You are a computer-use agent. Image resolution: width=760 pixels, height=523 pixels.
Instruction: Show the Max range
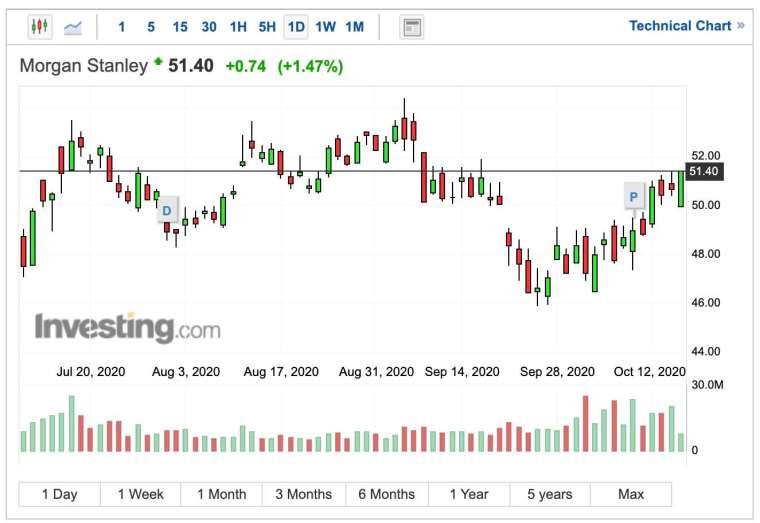(x=631, y=494)
